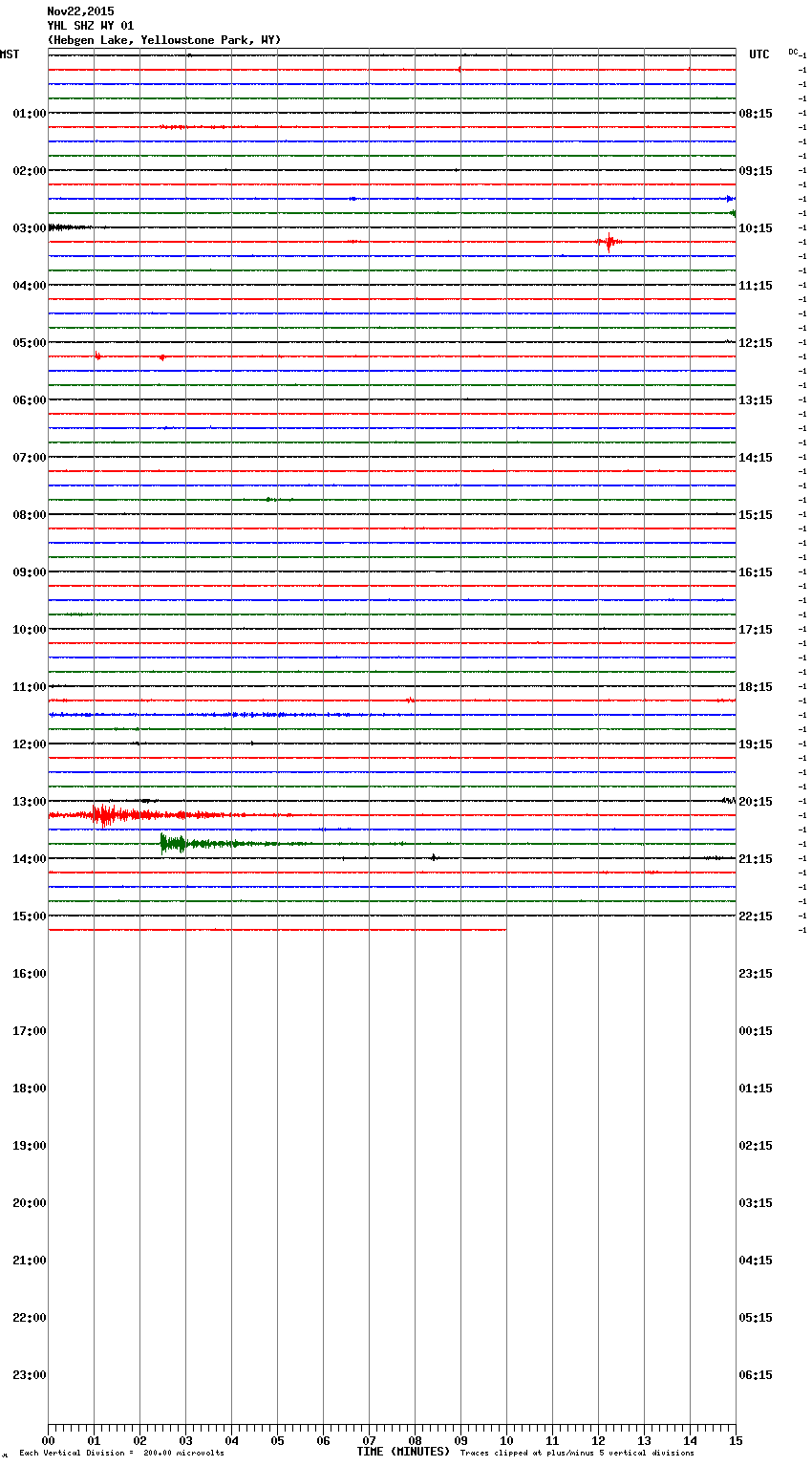Click the "DC" offset column header
Screen dimensions: 812x1466
793,52
